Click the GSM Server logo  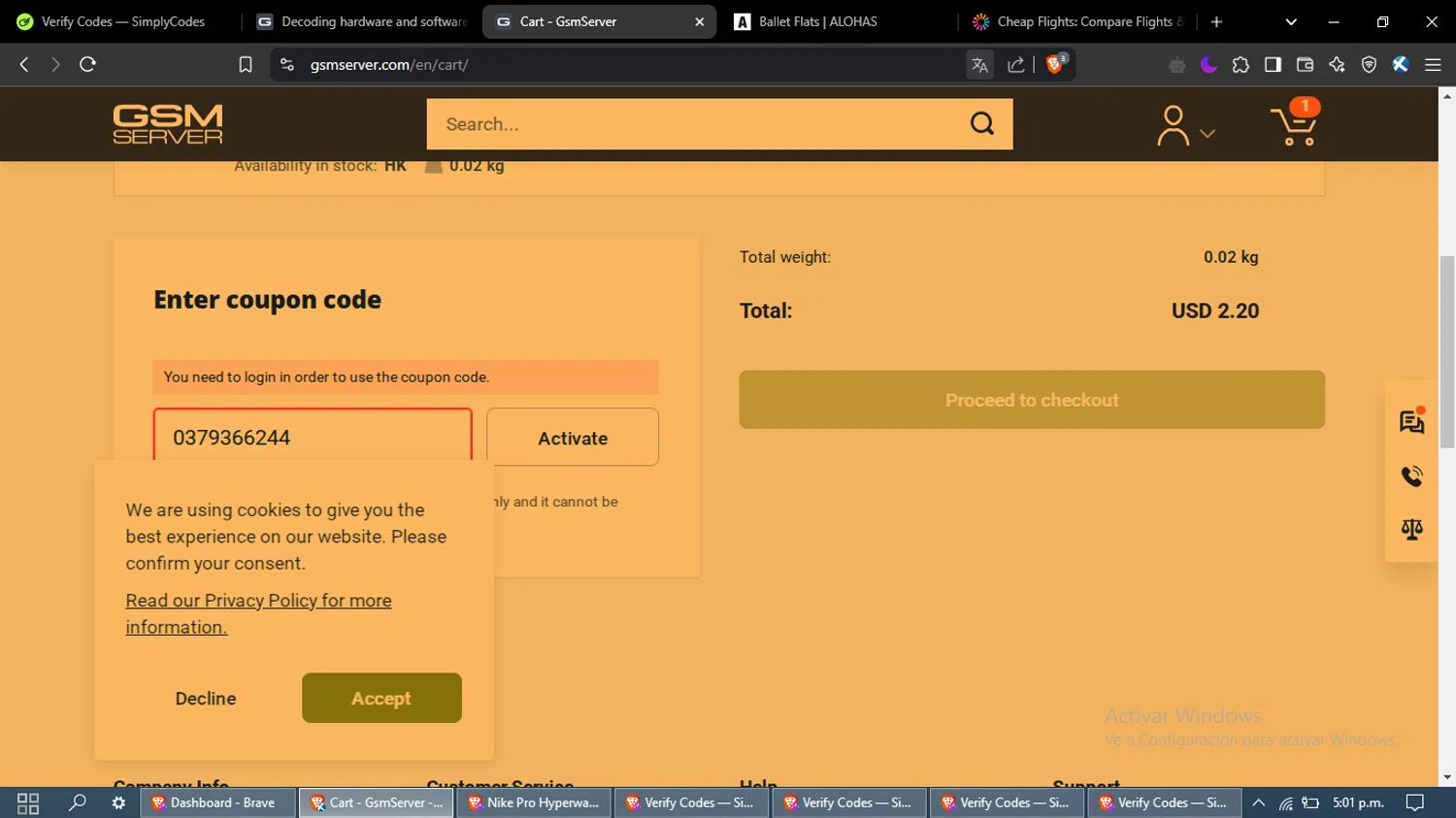point(168,124)
